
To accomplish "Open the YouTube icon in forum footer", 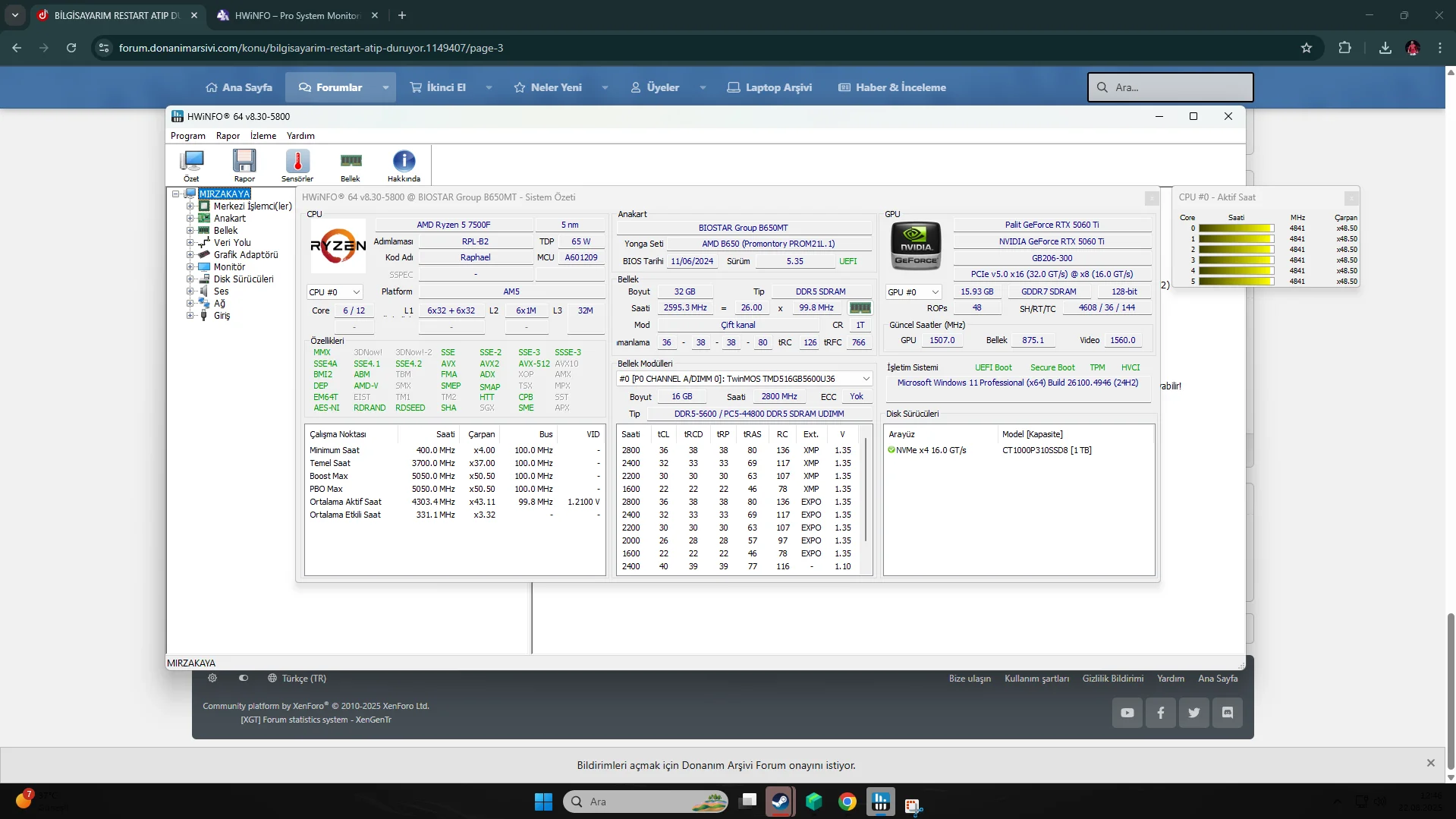I will (1127, 713).
